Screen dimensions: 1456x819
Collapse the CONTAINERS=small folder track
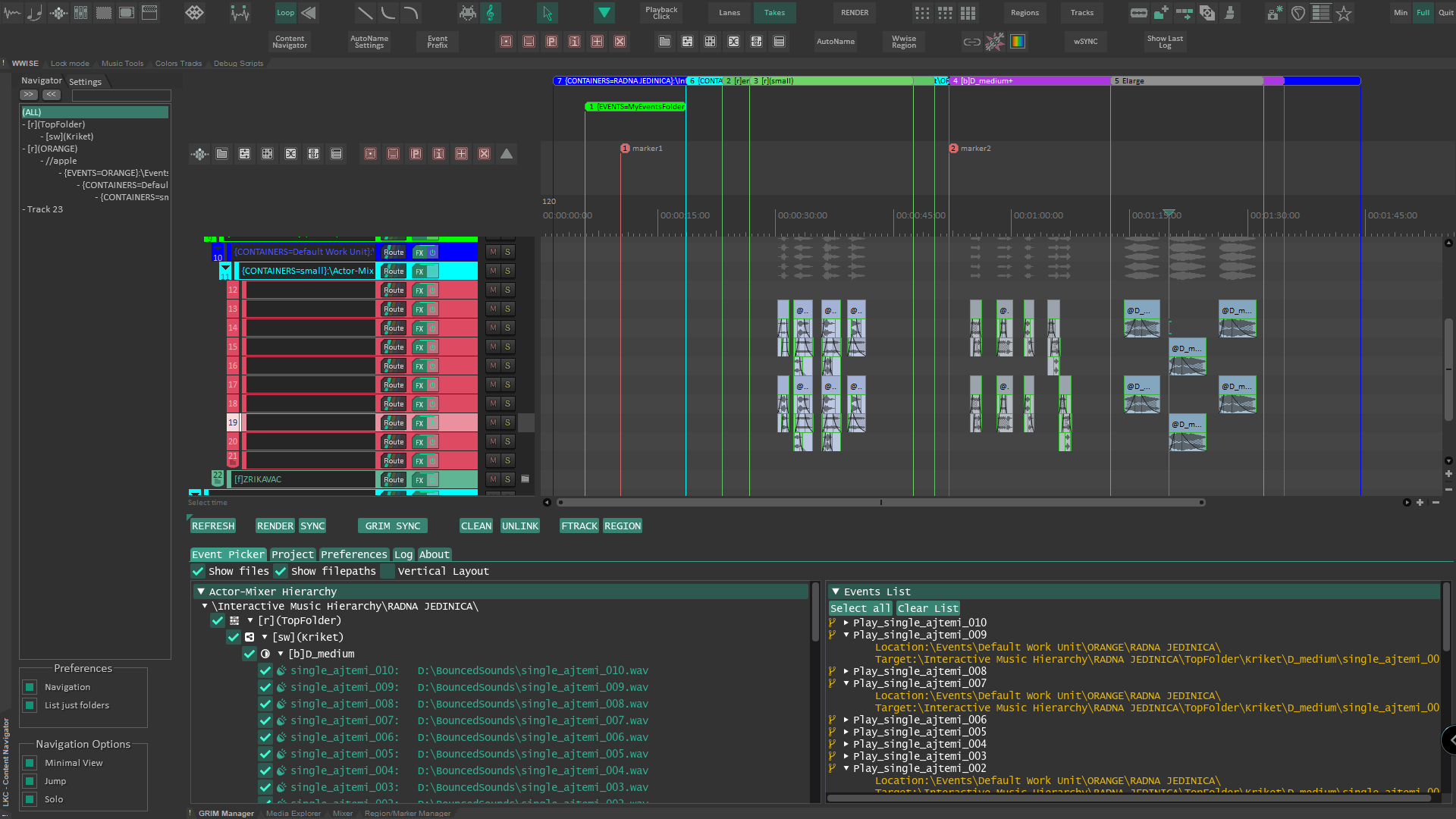[x=225, y=268]
